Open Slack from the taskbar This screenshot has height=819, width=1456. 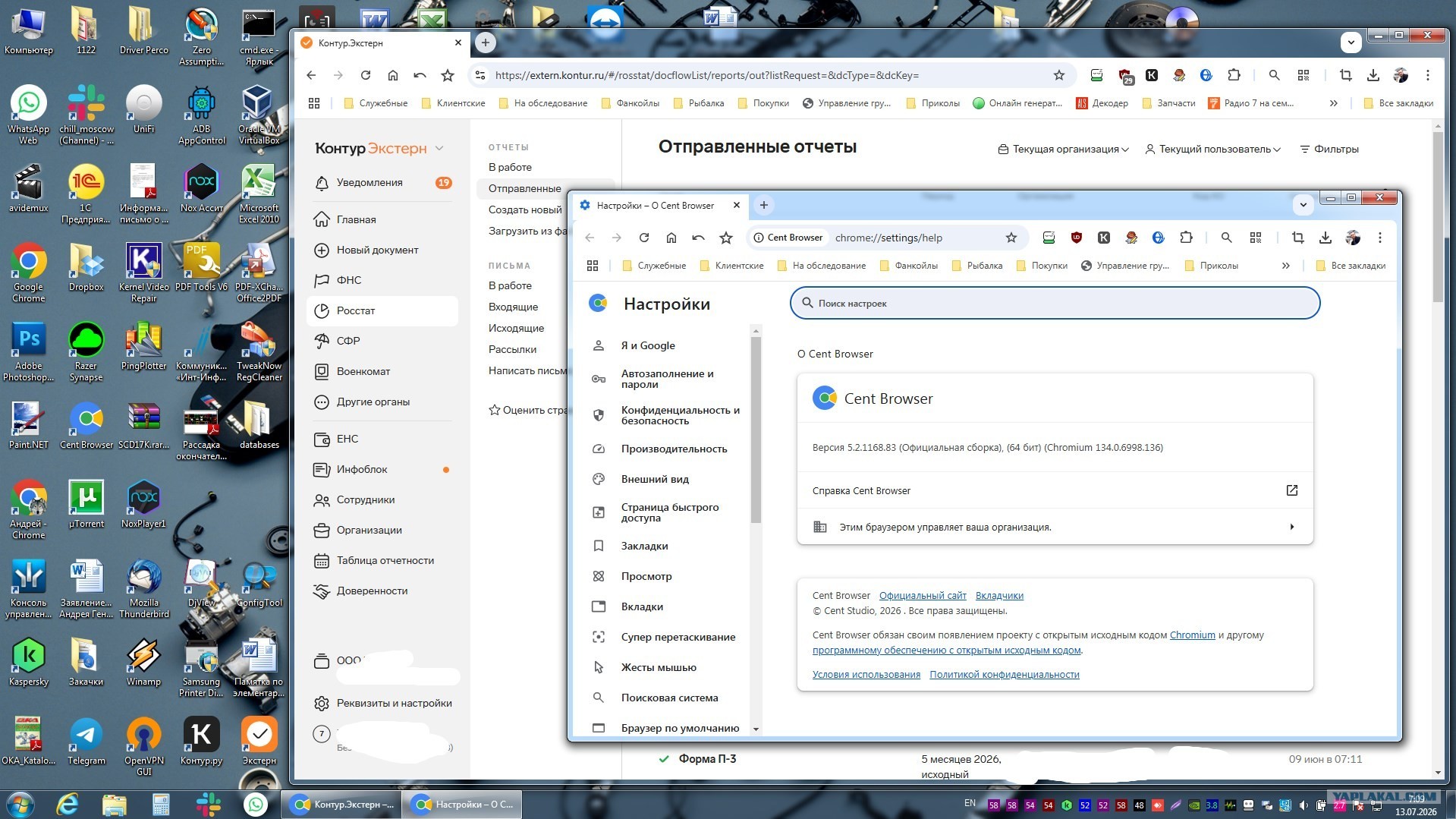(208, 804)
